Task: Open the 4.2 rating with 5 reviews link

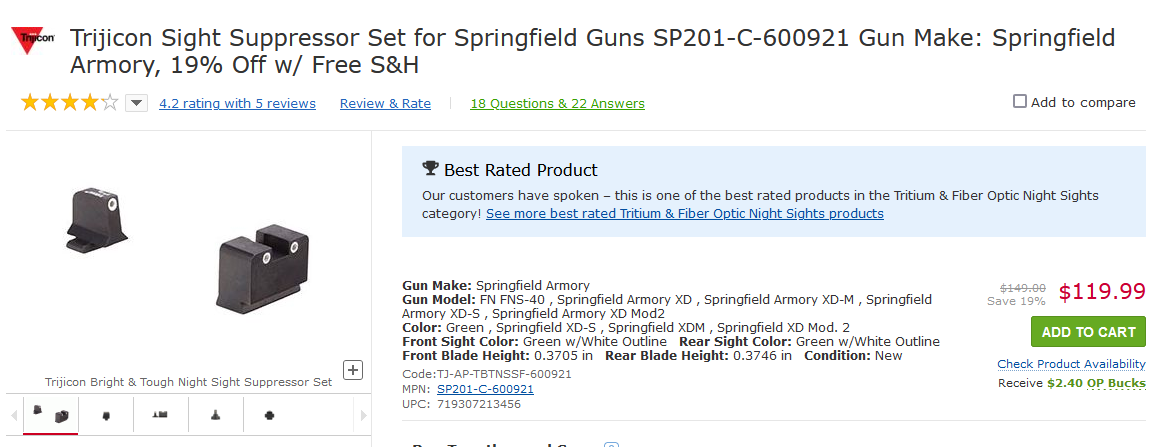Action: coord(237,103)
